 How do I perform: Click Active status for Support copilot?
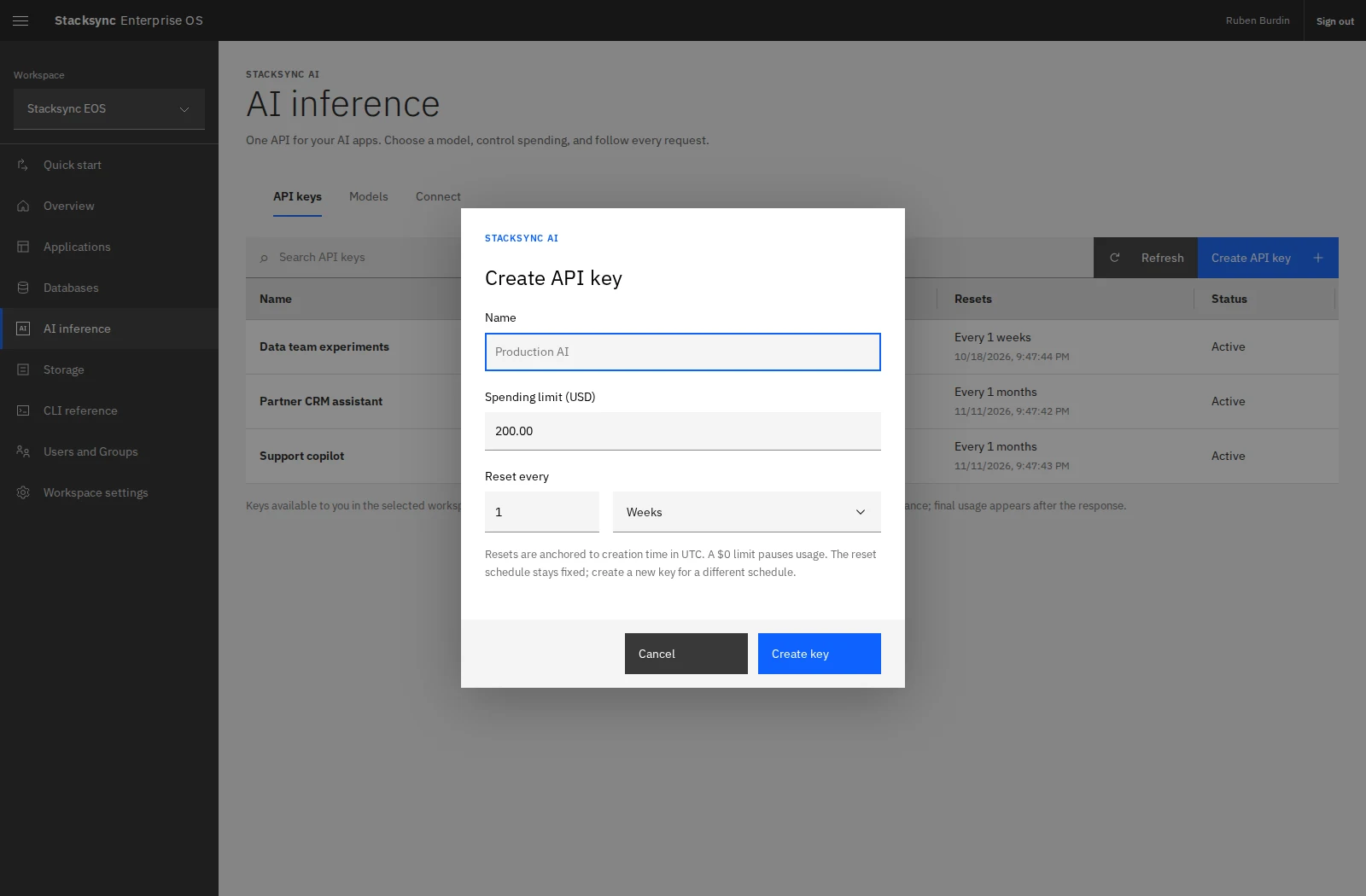pyautogui.click(x=1229, y=456)
